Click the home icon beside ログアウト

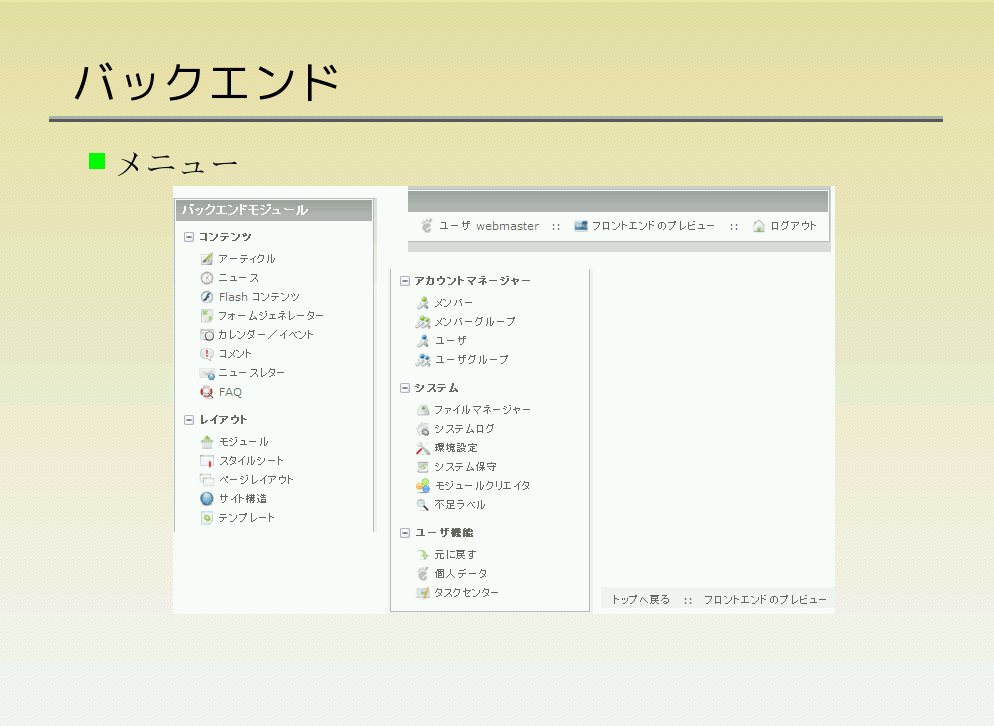(x=759, y=226)
